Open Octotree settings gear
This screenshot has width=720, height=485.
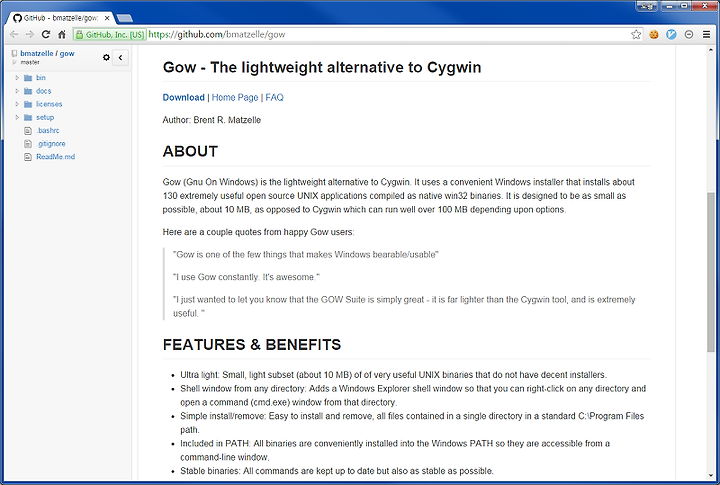click(x=107, y=57)
